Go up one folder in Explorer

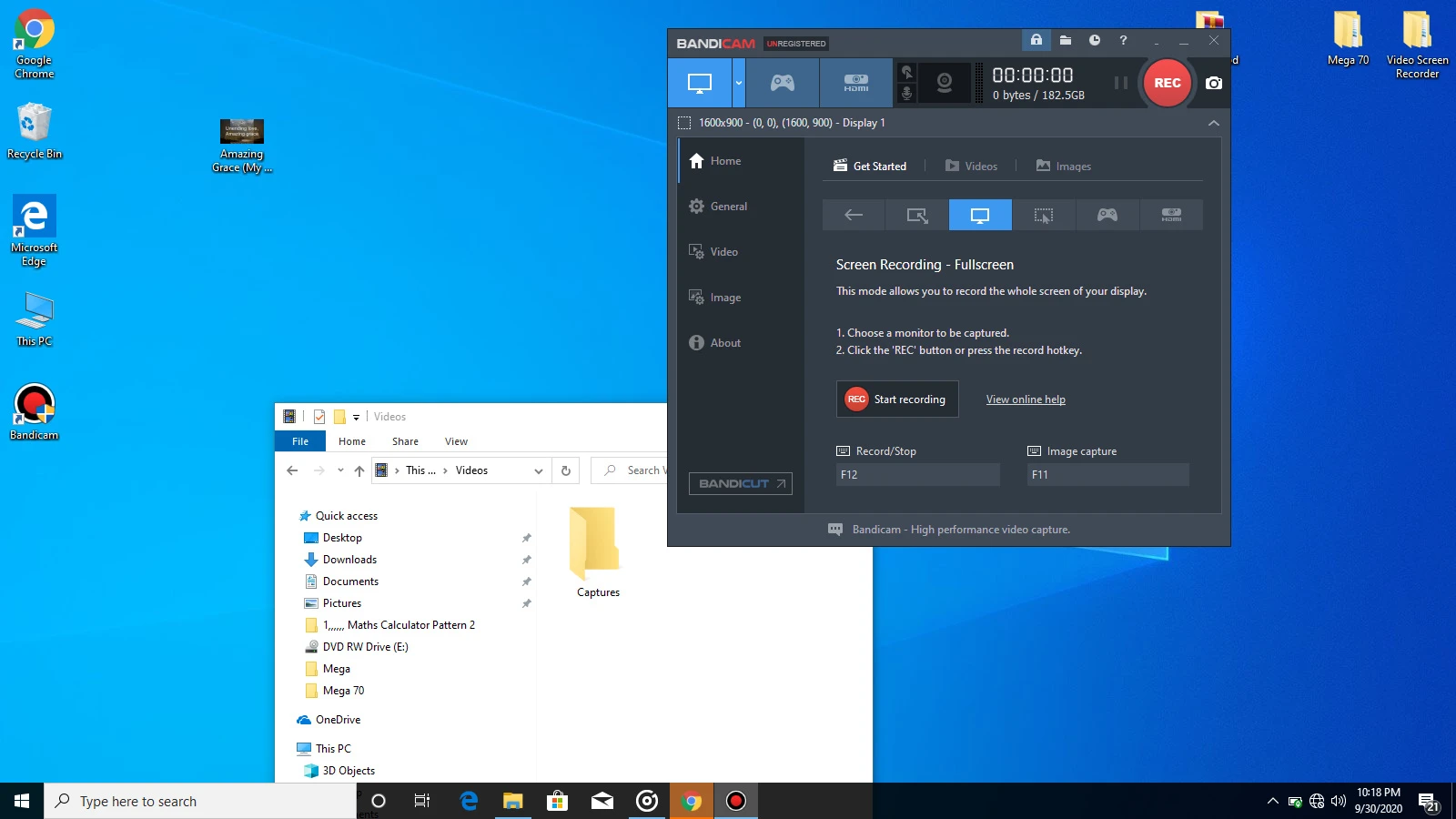coord(359,470)
